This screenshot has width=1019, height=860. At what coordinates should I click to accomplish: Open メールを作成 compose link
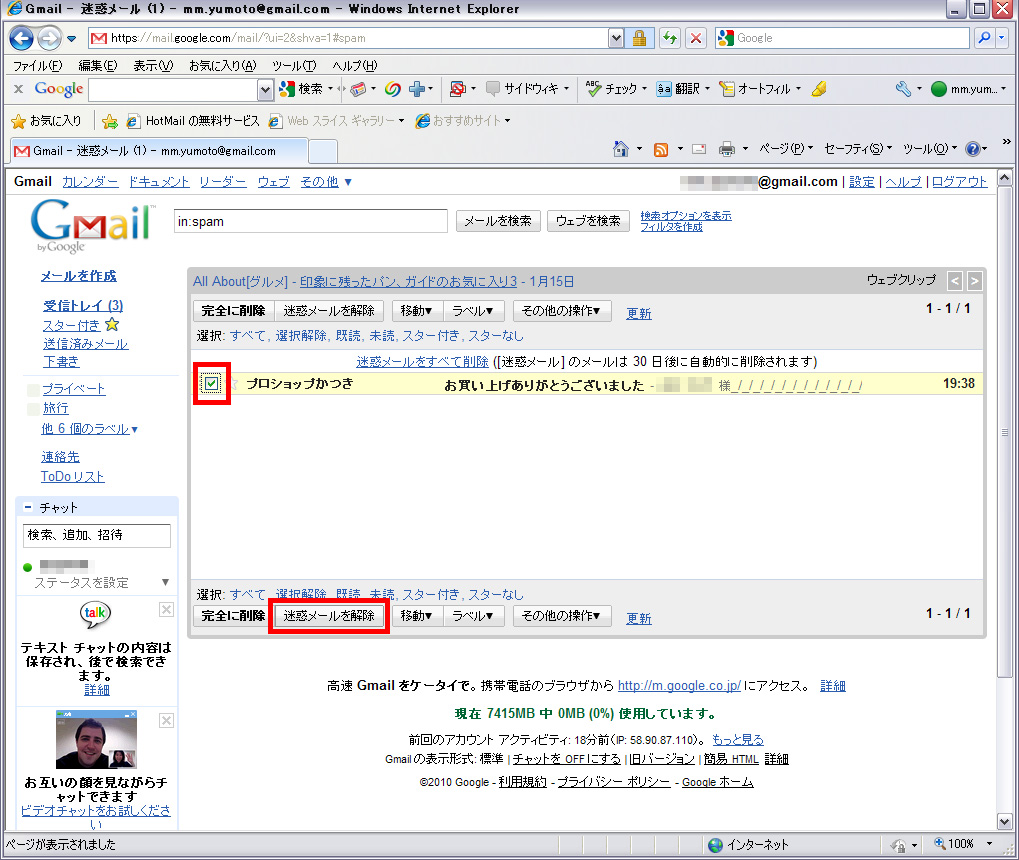coord(79,276)
